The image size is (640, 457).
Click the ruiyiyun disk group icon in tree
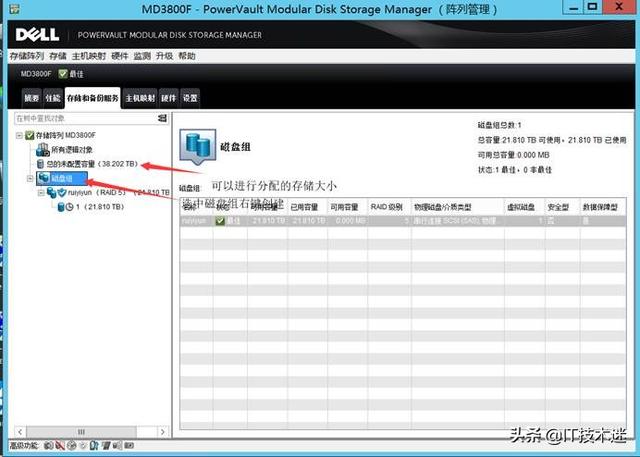point(52,193)
